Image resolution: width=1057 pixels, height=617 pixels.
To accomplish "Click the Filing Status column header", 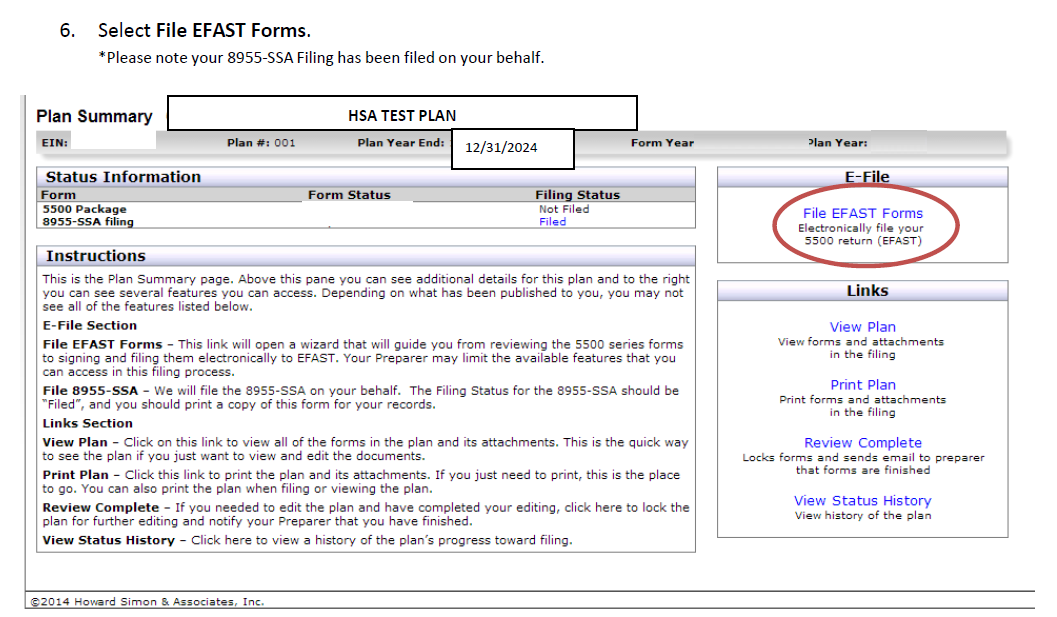I will point(577,195).
